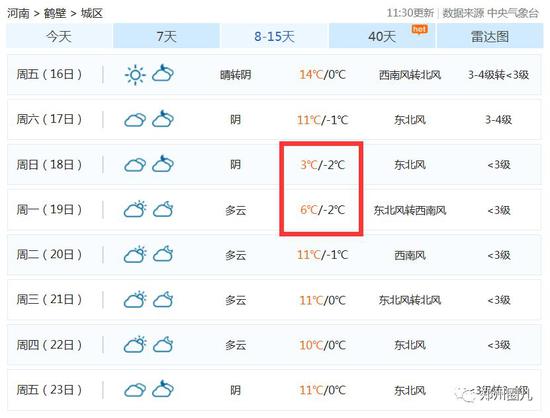Select the 周五（23日）date label
The width and height of the screenshot is (550, 418).
coord(49,390)
